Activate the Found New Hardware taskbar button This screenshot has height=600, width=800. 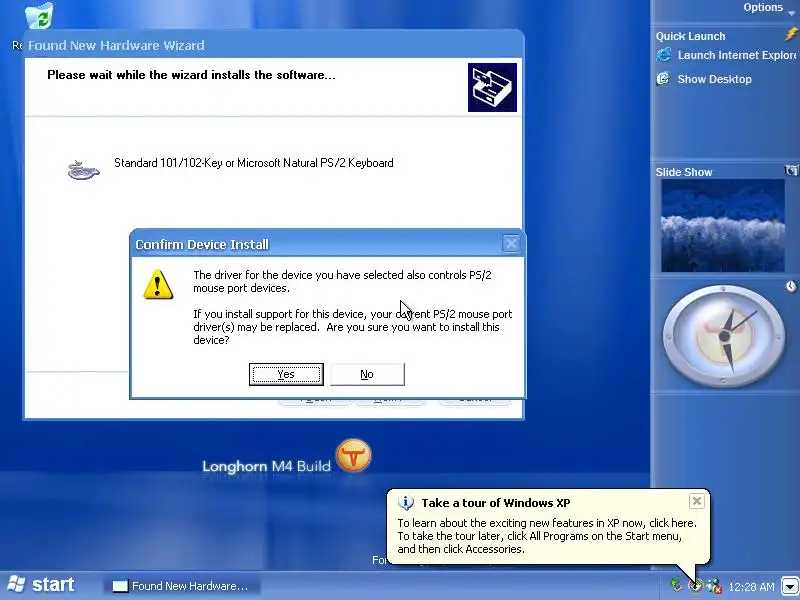pos(182,586)
